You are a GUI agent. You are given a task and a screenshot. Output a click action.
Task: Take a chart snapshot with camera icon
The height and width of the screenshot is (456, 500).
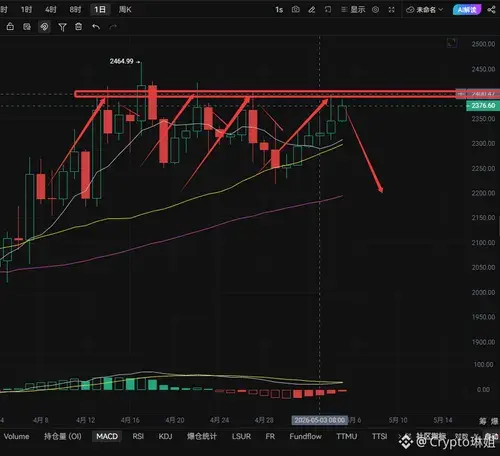tap(296, 10)
